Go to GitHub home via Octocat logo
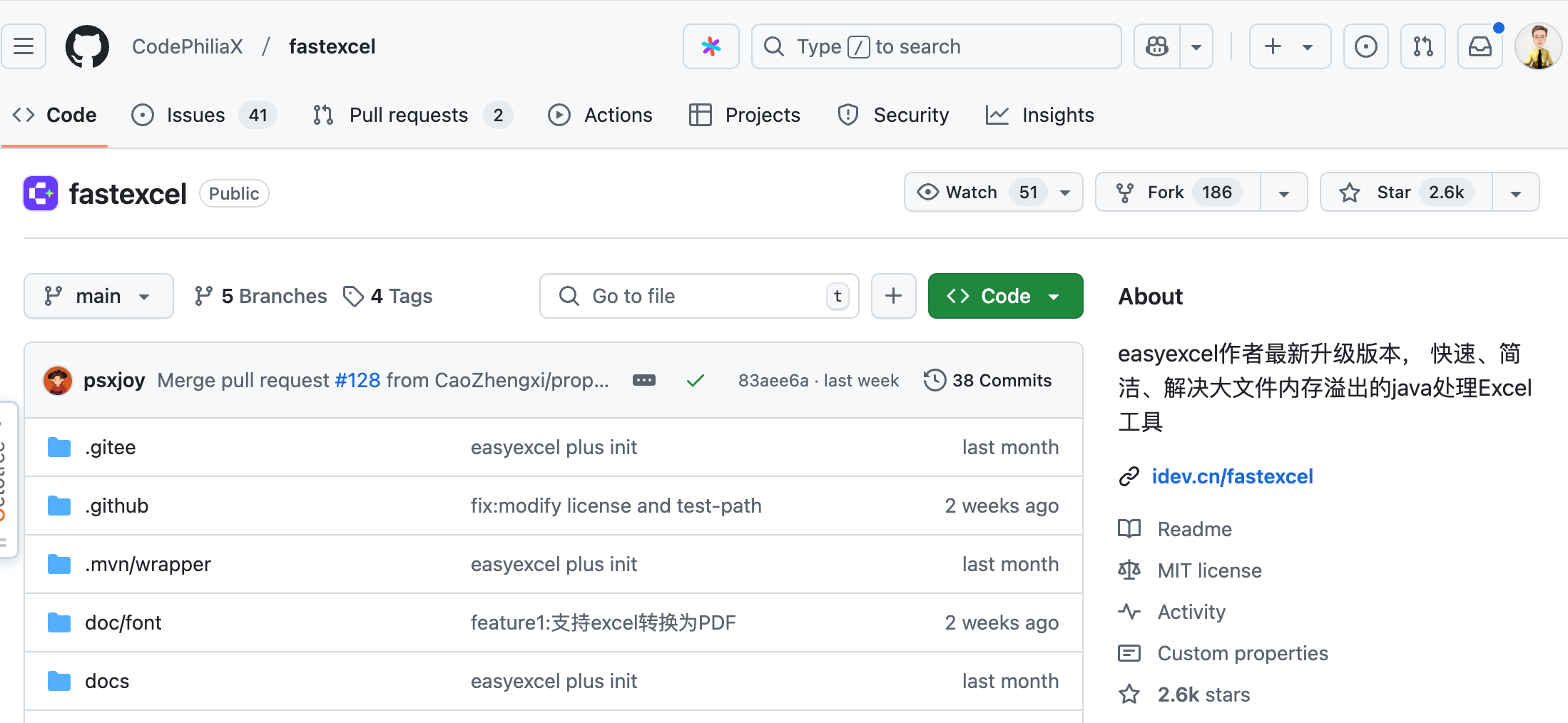Image resolution: width=1568 pixels, height=723 pixels. (x=87, y=46)
